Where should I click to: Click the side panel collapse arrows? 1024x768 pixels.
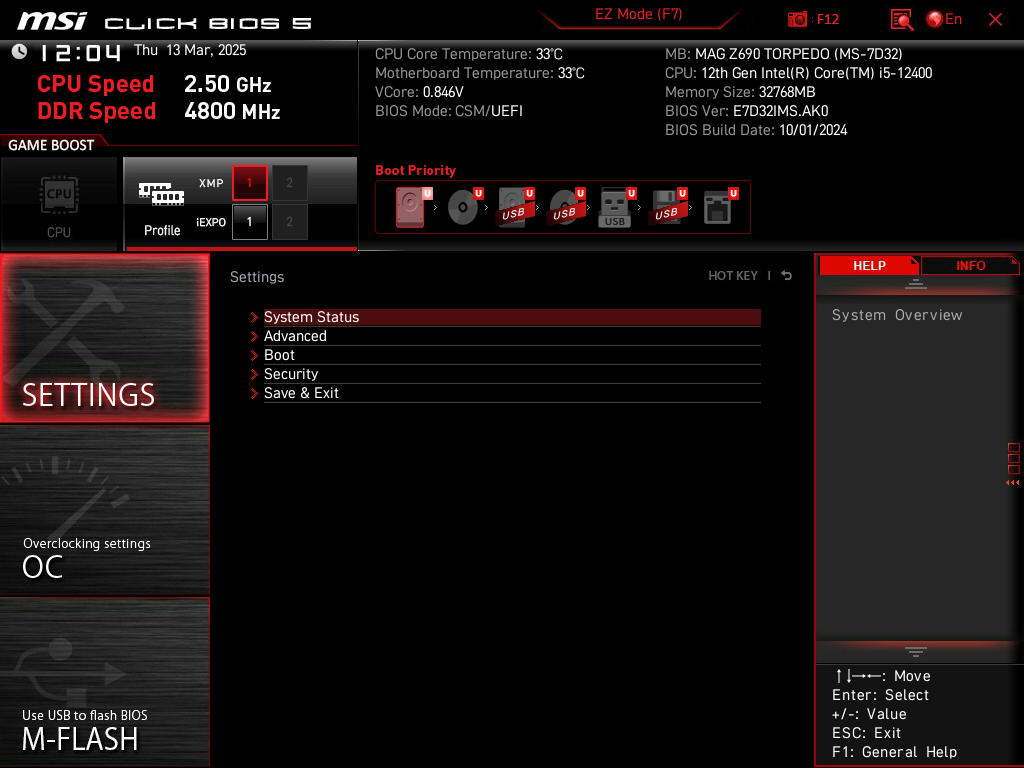[1013, 483]
